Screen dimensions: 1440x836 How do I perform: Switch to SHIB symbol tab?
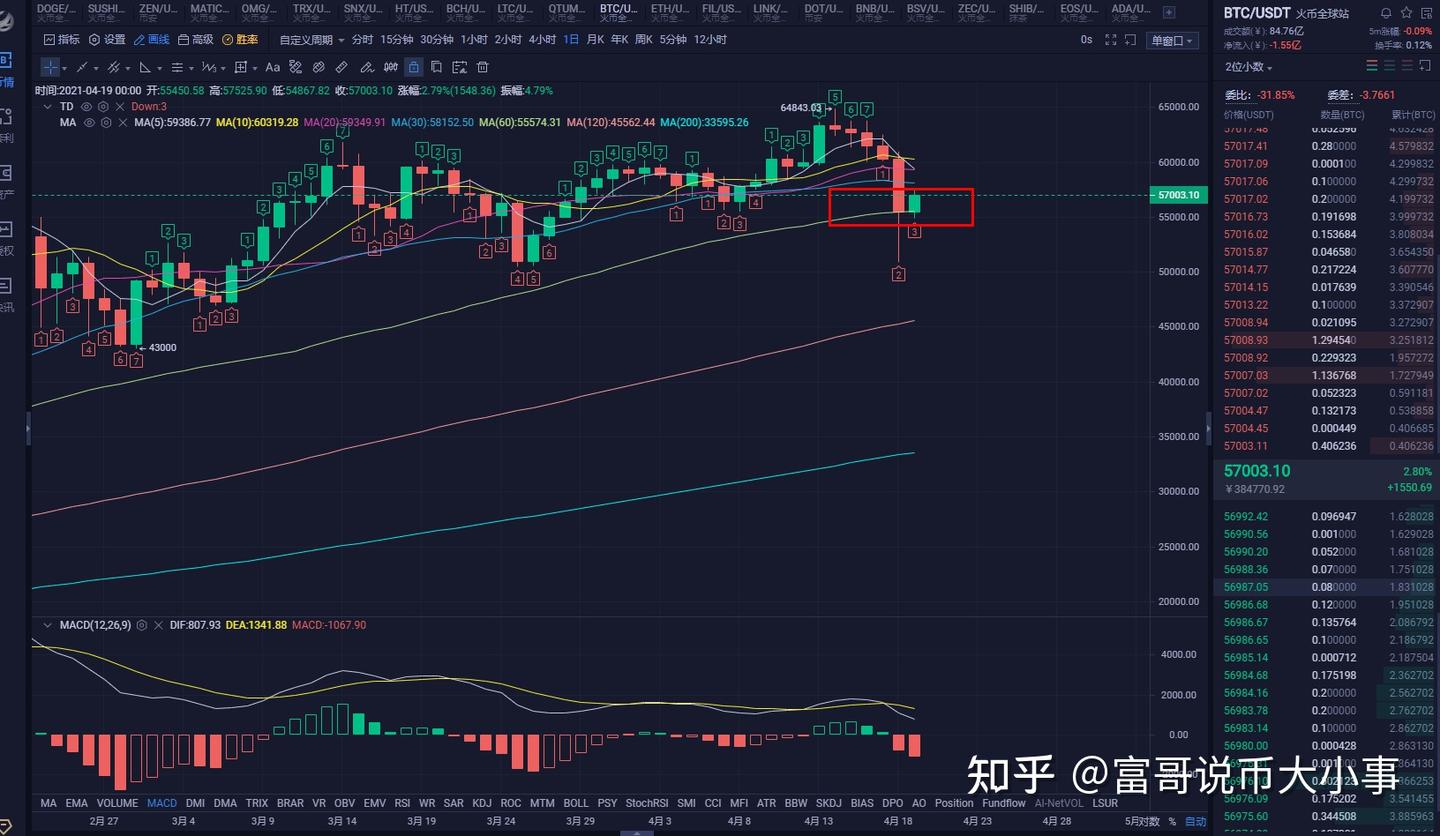pos(1027,12)
